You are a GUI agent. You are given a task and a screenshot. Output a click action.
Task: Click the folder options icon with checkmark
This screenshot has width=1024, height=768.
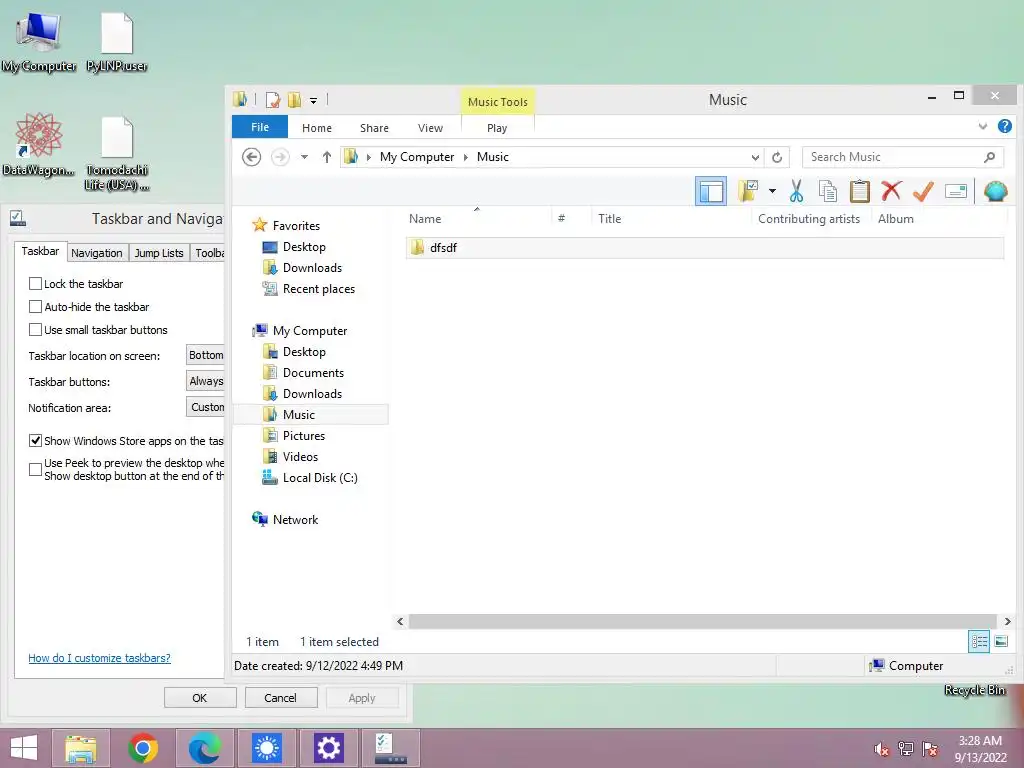point(748,191)
